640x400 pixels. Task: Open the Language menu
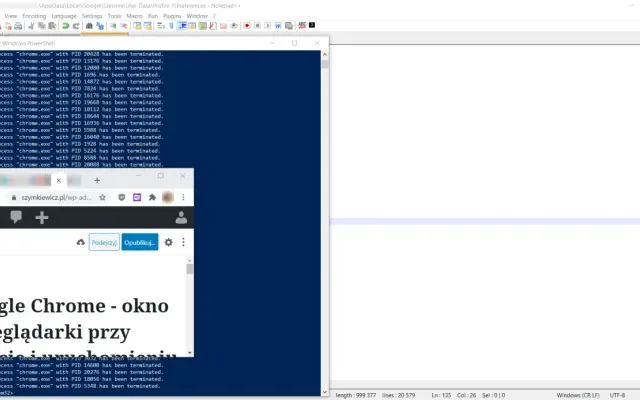(x=64, y=16)
